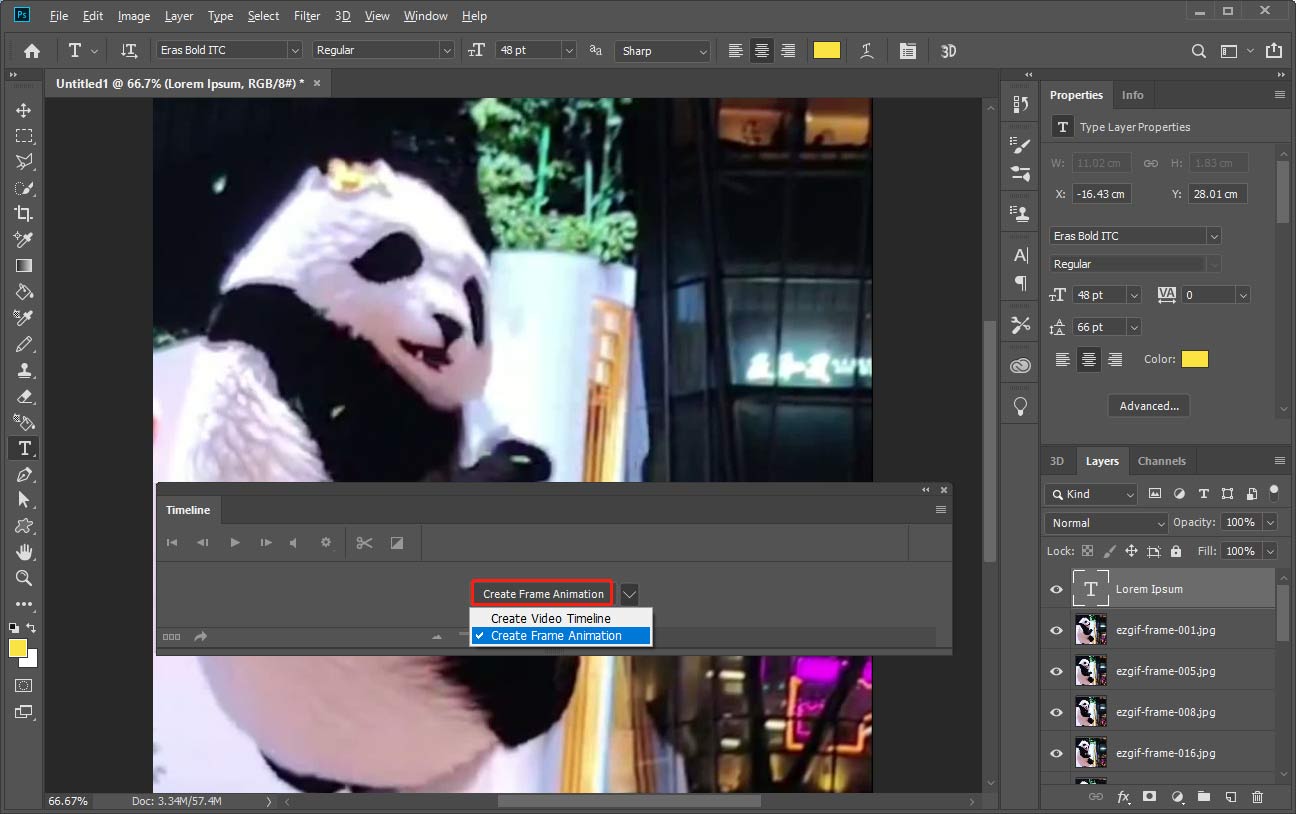The image size is (1296, 814).
Task: Toggle center text alignment in options bar
Action: [762, 51]
